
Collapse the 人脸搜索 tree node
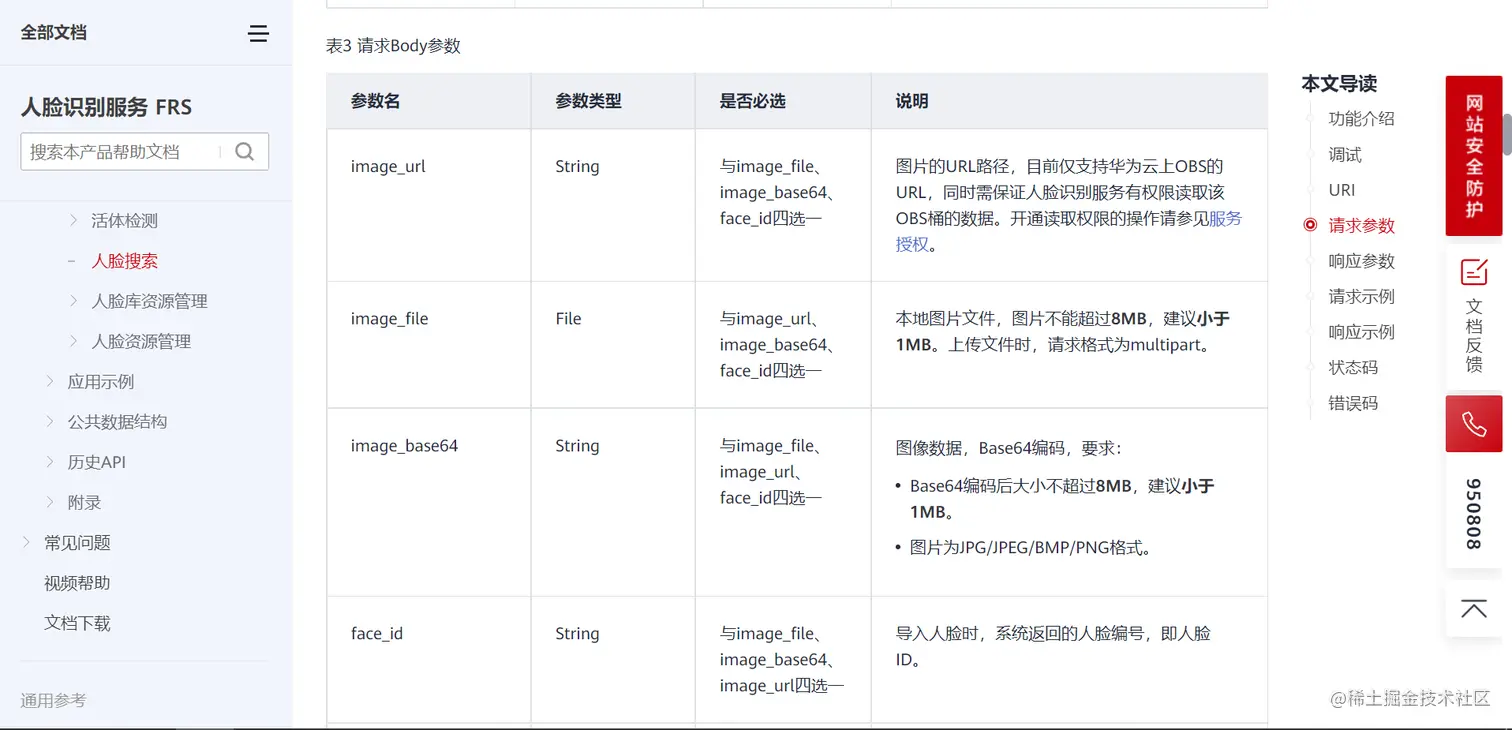pyautogui.click(x=72, y=261)
